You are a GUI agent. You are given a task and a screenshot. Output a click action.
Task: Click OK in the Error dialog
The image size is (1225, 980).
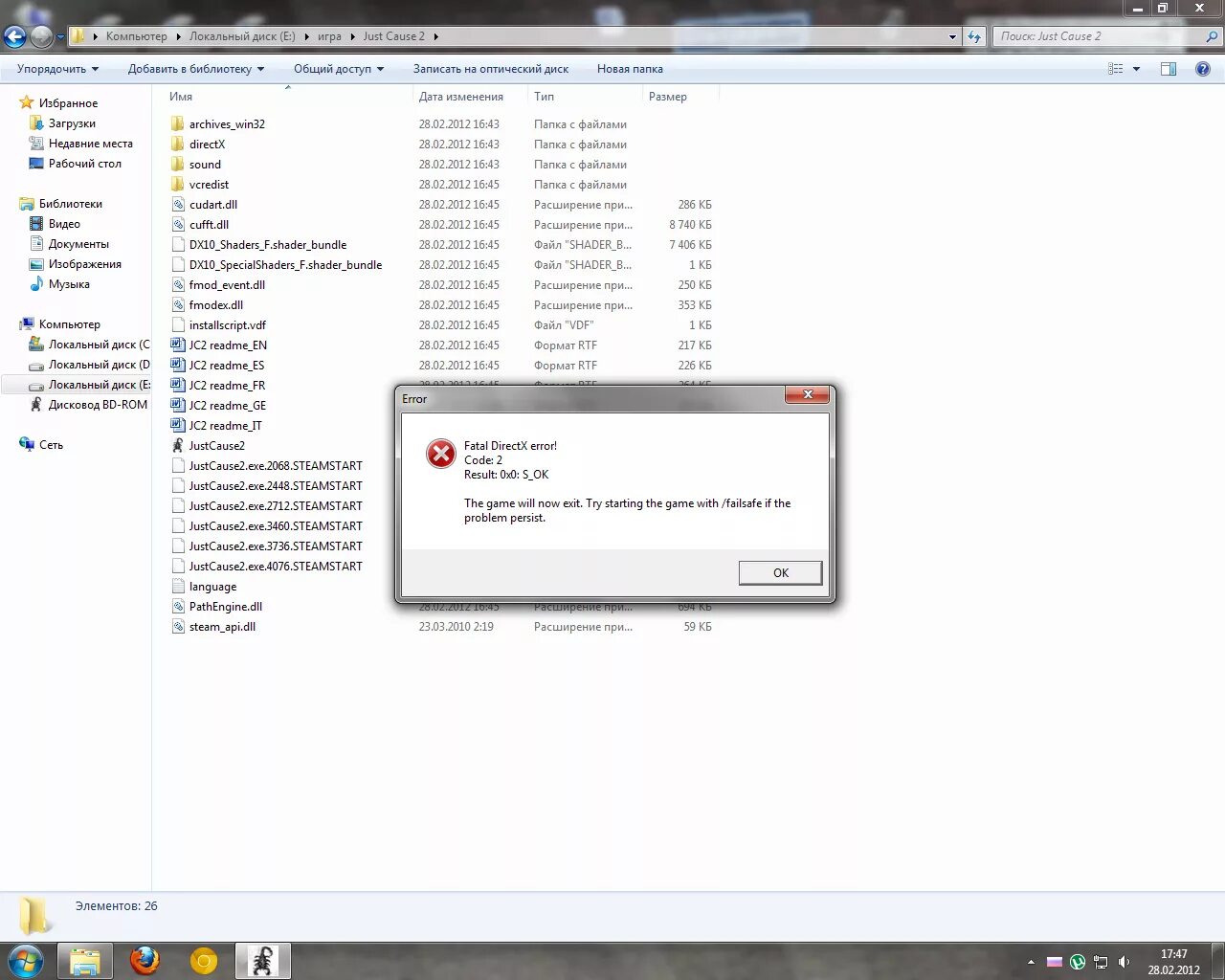click(780, 572)
